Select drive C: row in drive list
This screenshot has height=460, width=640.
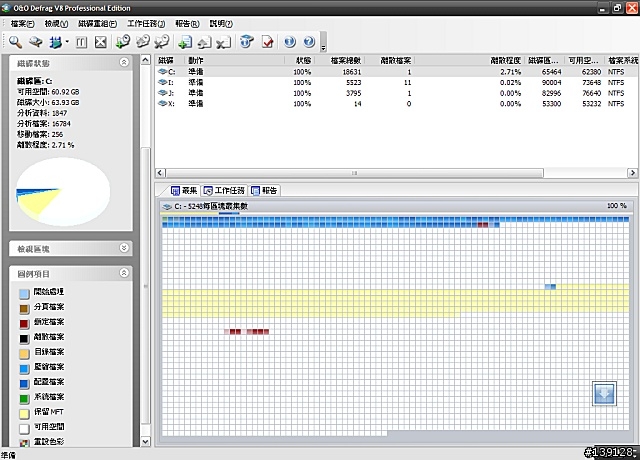(x=396, y=72)
